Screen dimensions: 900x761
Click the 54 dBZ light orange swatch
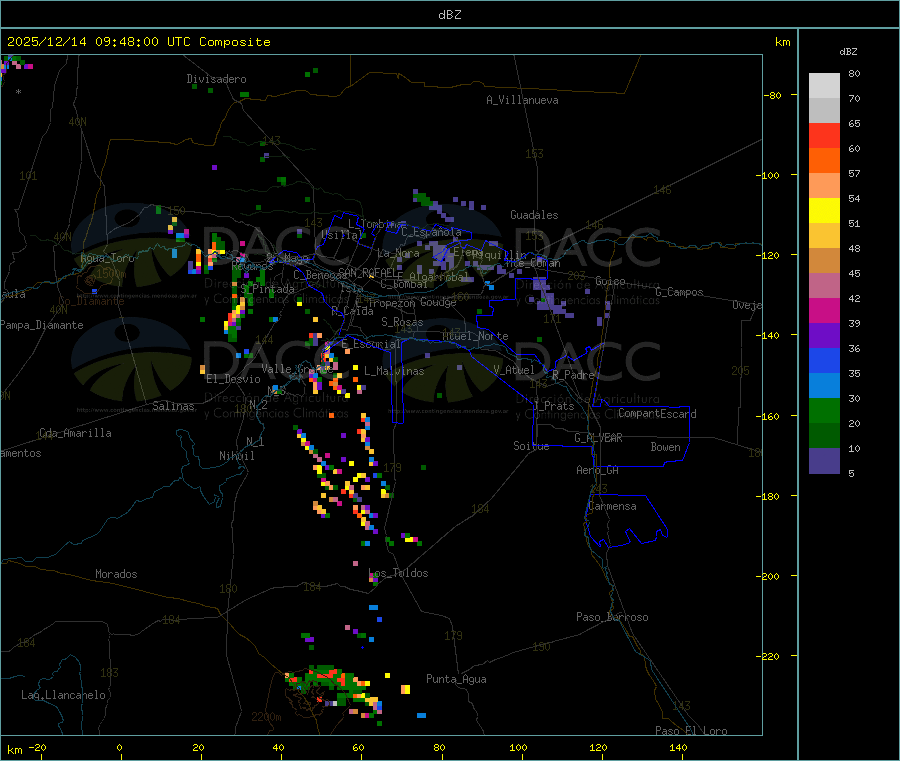pyautogui.click(x=824, y=185)
